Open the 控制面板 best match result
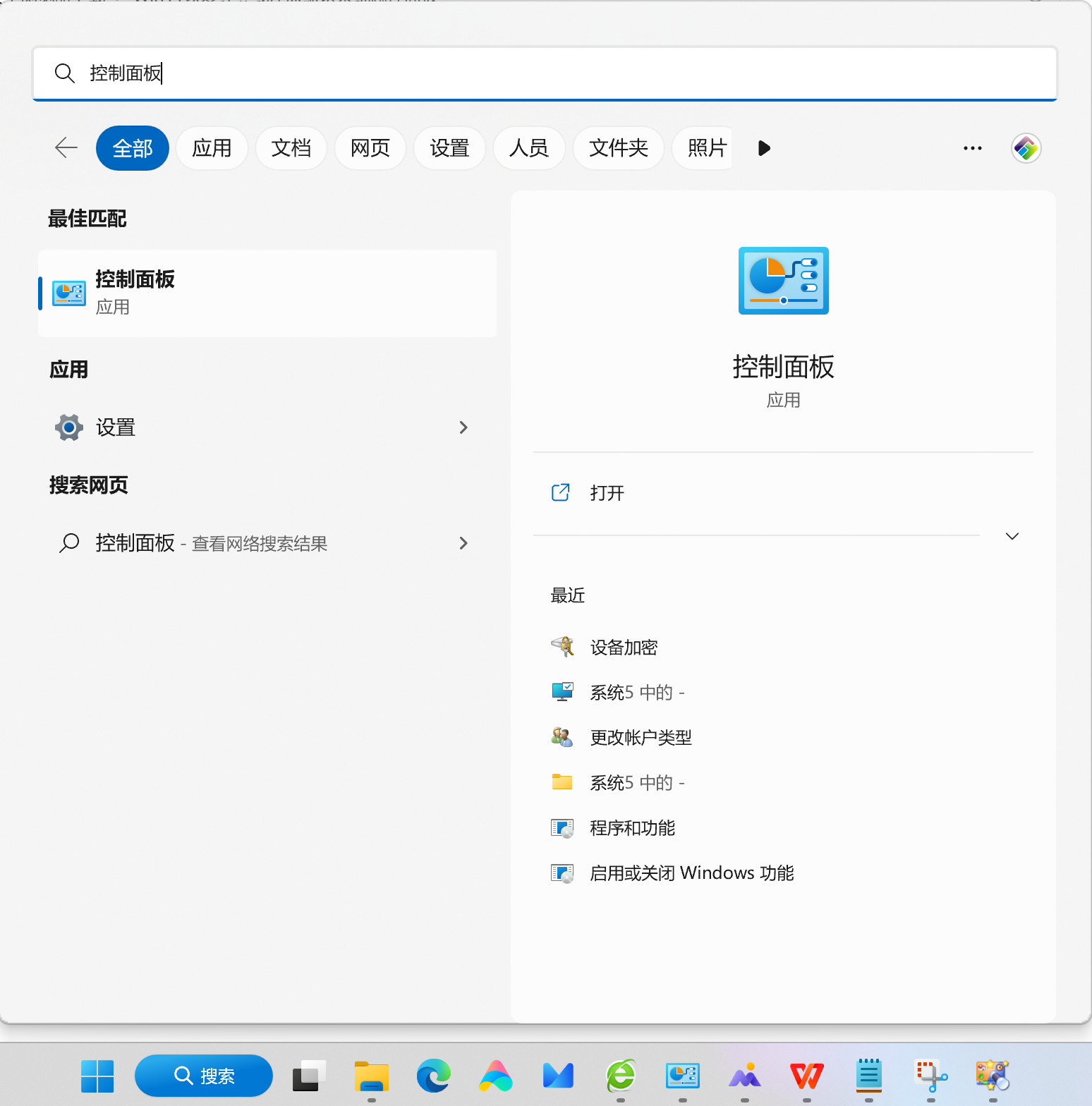This screenshot has height=1106, width=1092. tap(267, 293)
